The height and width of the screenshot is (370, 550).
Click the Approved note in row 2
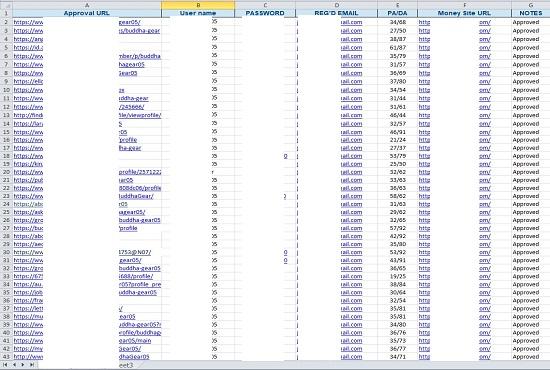526,22
